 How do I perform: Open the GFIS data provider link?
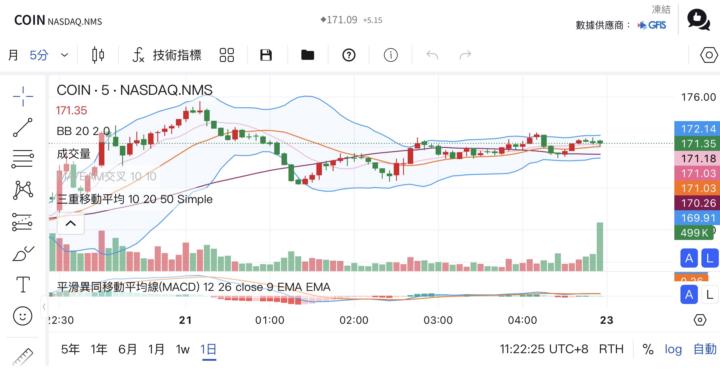click(652, 25)
